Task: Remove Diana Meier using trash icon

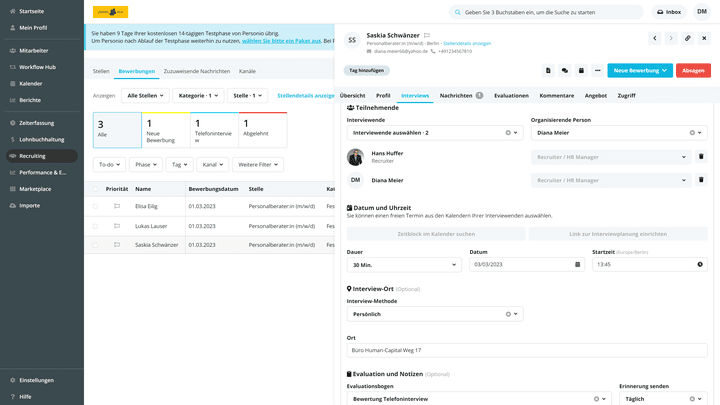Action: 701,180
